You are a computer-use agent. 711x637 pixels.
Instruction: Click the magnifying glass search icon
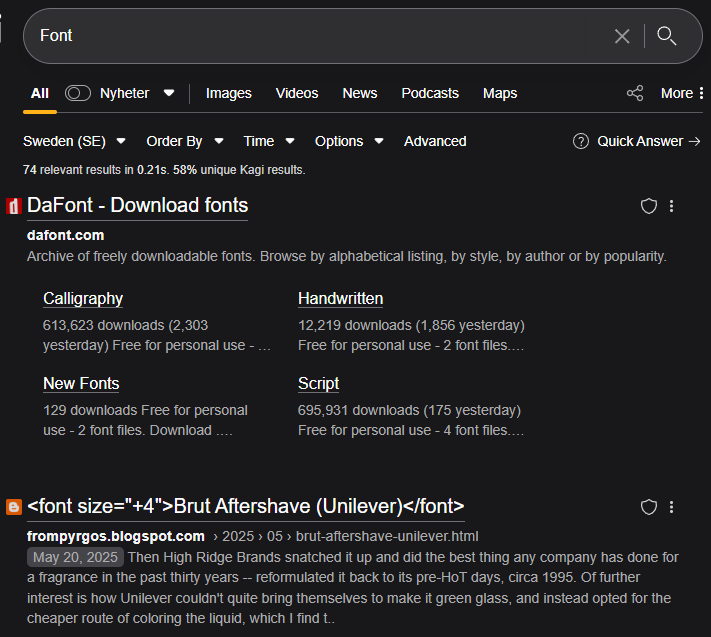tap(667, 36)
